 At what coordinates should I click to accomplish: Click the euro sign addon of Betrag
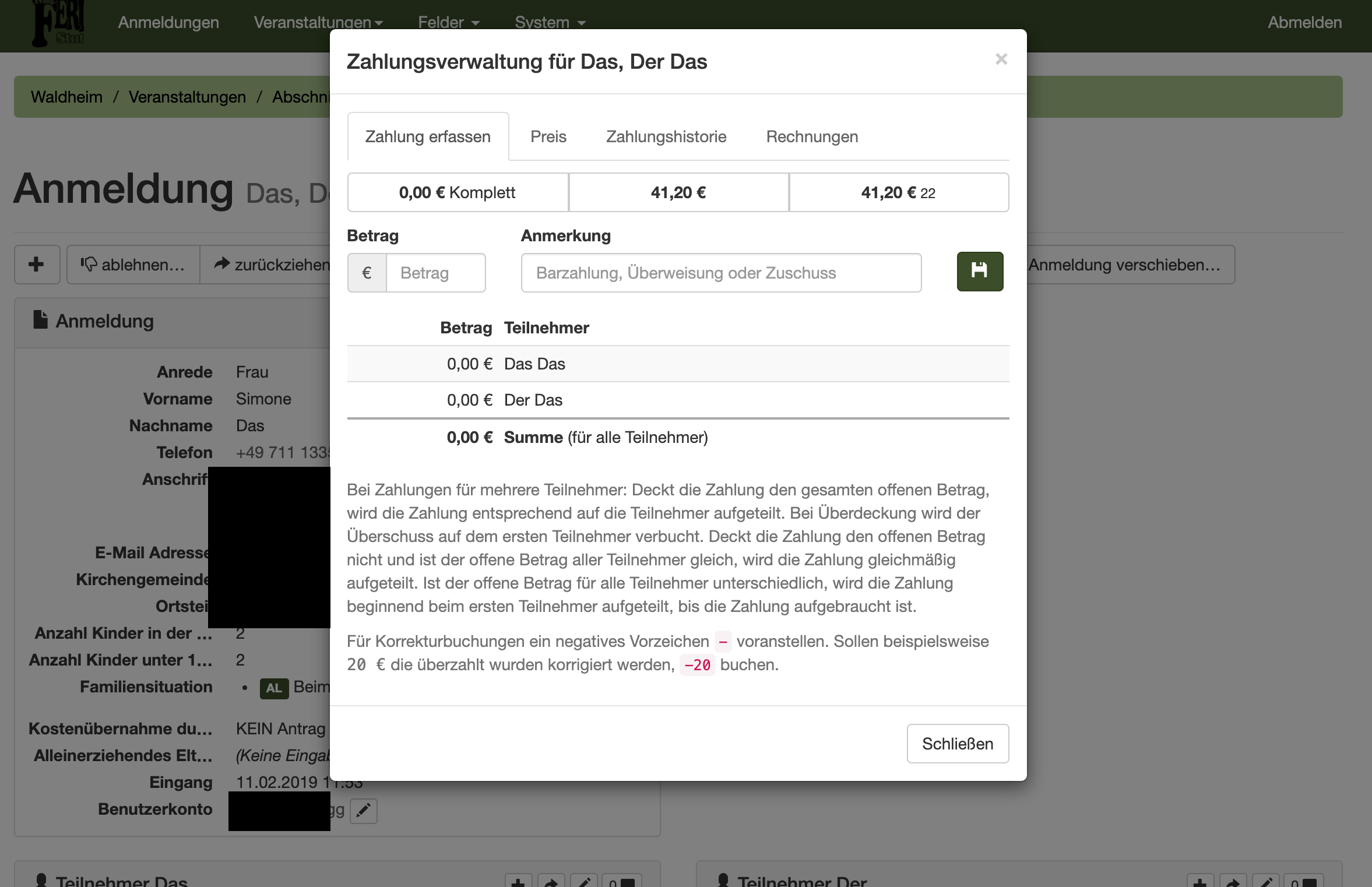[x=367, y=273]
